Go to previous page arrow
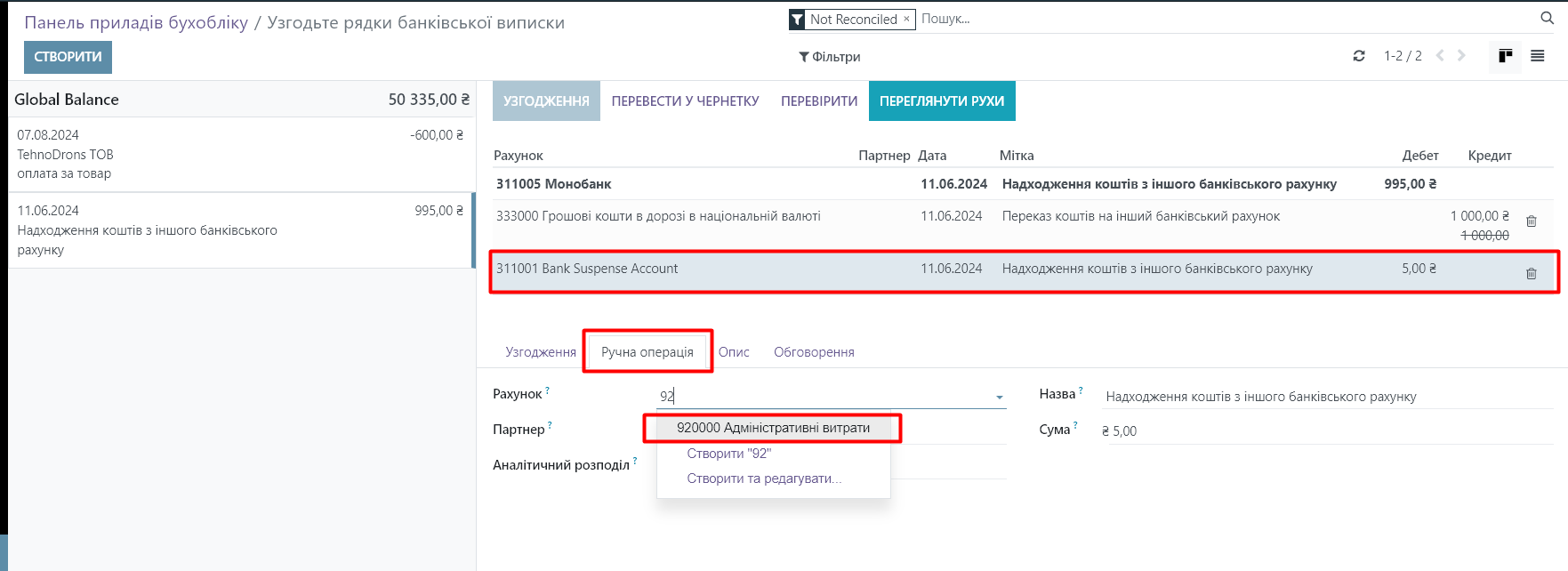 click(1440, 56)
